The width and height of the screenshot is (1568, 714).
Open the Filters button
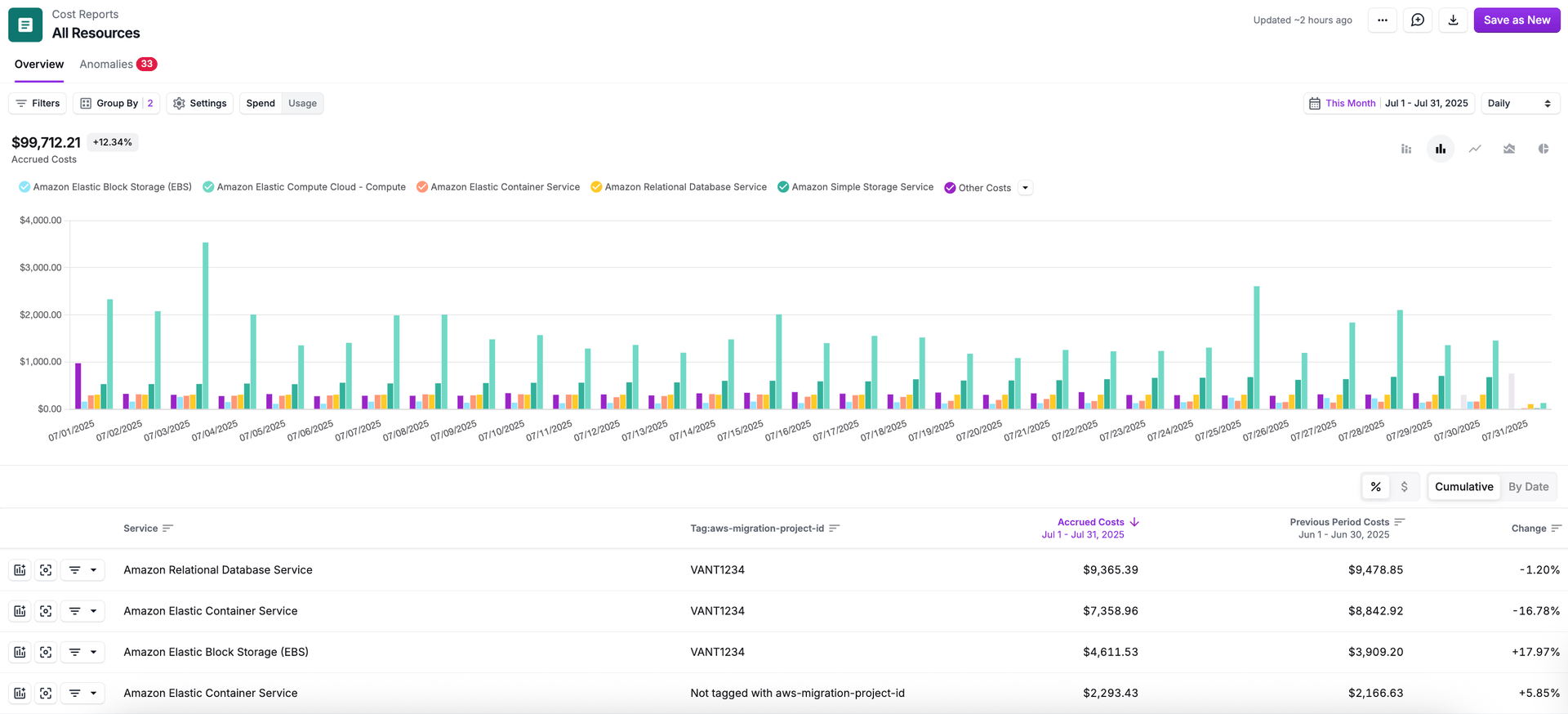(x=38, y=104)
